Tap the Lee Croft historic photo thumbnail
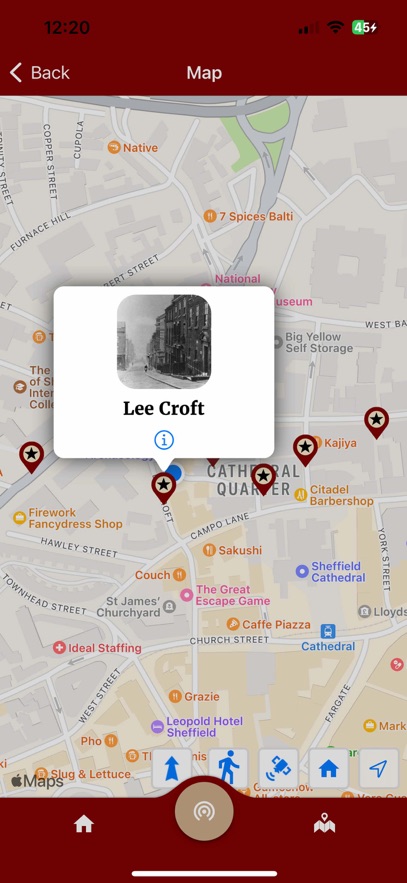Image resolution: width=407 pixels, height=883 pixels. pos(164,342)
